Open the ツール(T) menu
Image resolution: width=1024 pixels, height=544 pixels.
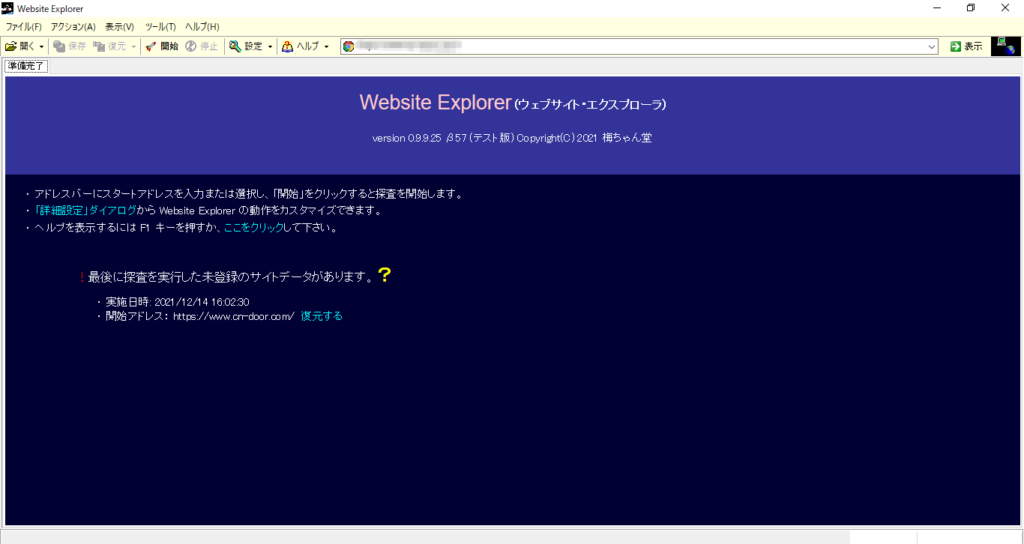point(160,27)
